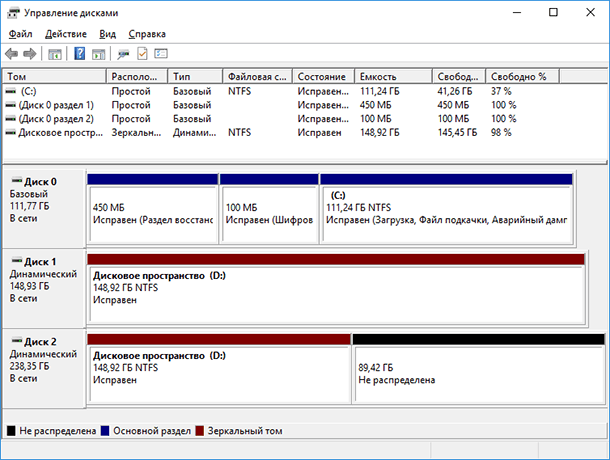
Task: Toggle the show/hide action pane icon
Action: coord(99,54)
